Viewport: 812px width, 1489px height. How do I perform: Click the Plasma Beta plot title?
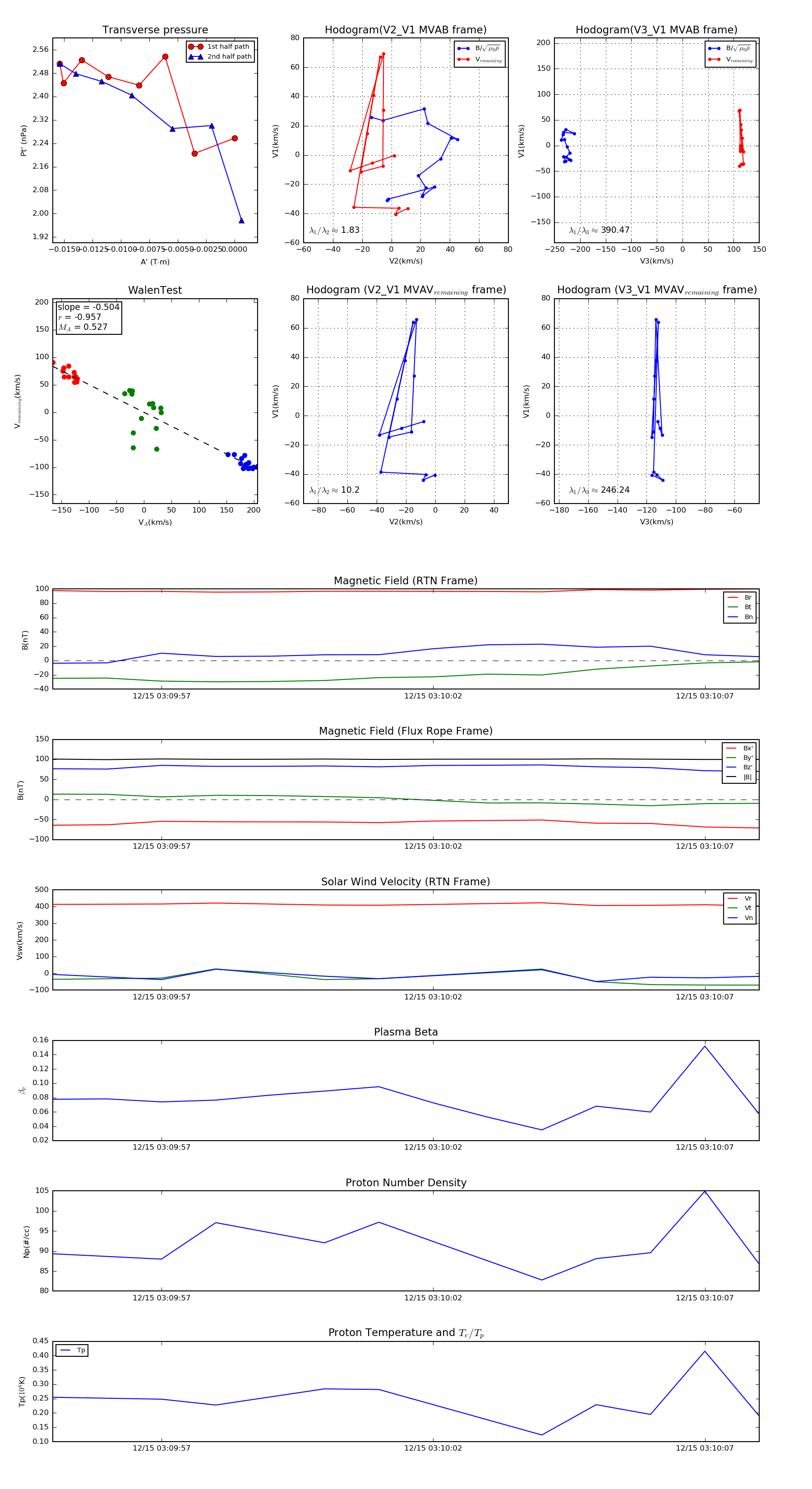pyautogui.click(x=406, y=1032)
